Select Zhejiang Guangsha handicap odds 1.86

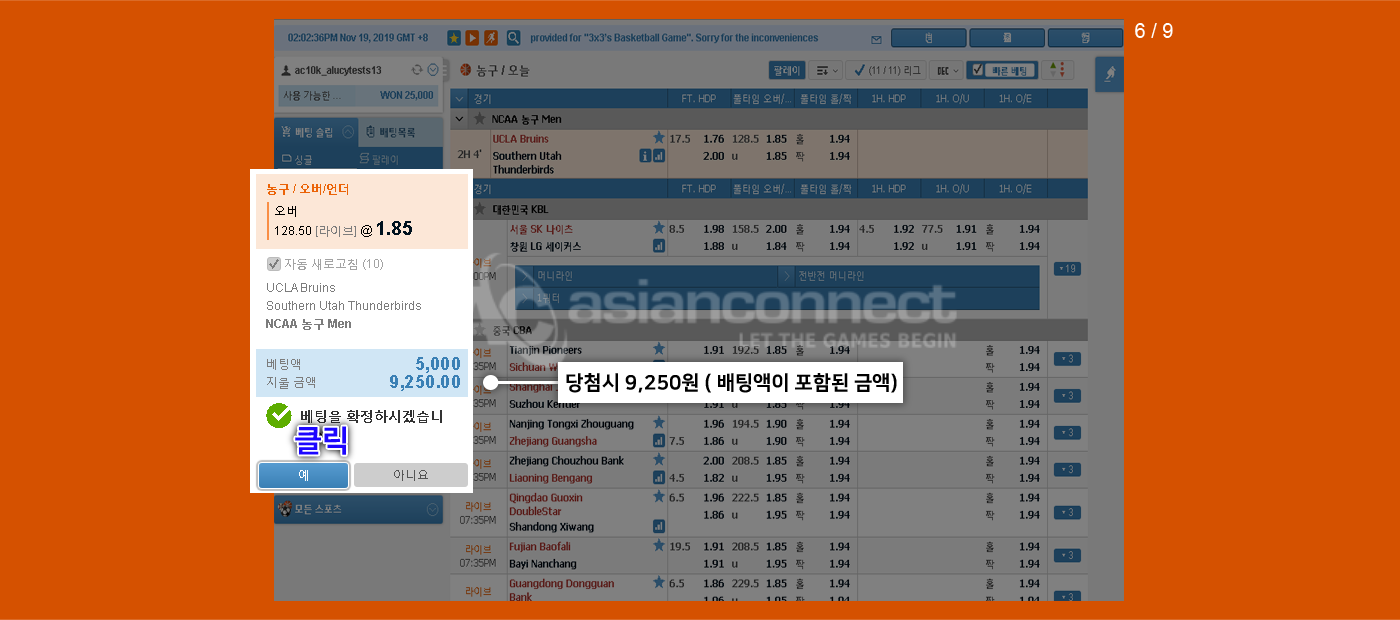pyautogui.click(x=713, y=441)
